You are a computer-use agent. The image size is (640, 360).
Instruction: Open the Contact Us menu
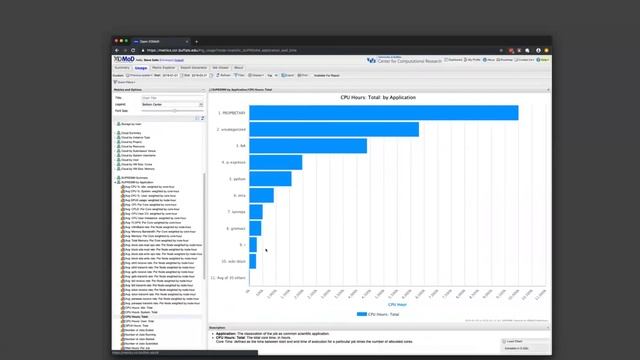[524, 60]
